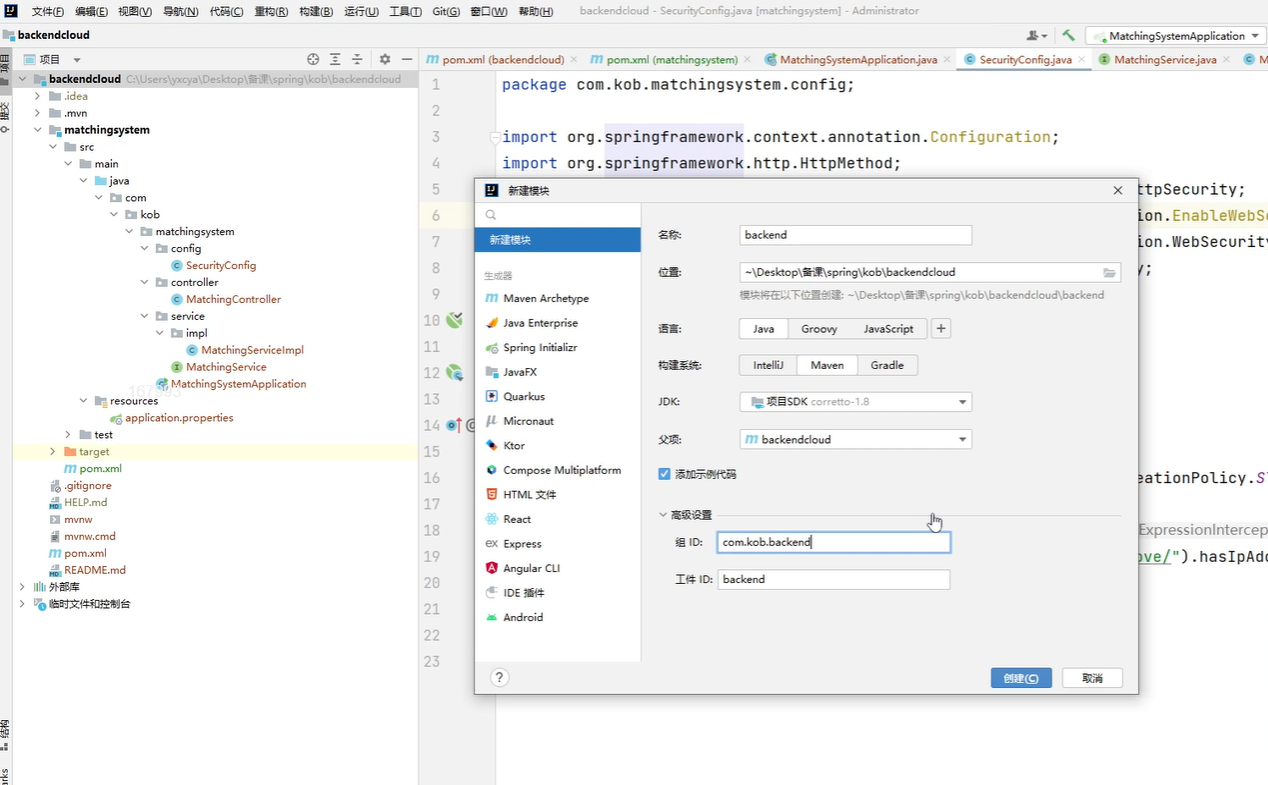This screenshot has height=785, width=1268.
Task: Select Gradle as the build system
Action: click(887, 365)
